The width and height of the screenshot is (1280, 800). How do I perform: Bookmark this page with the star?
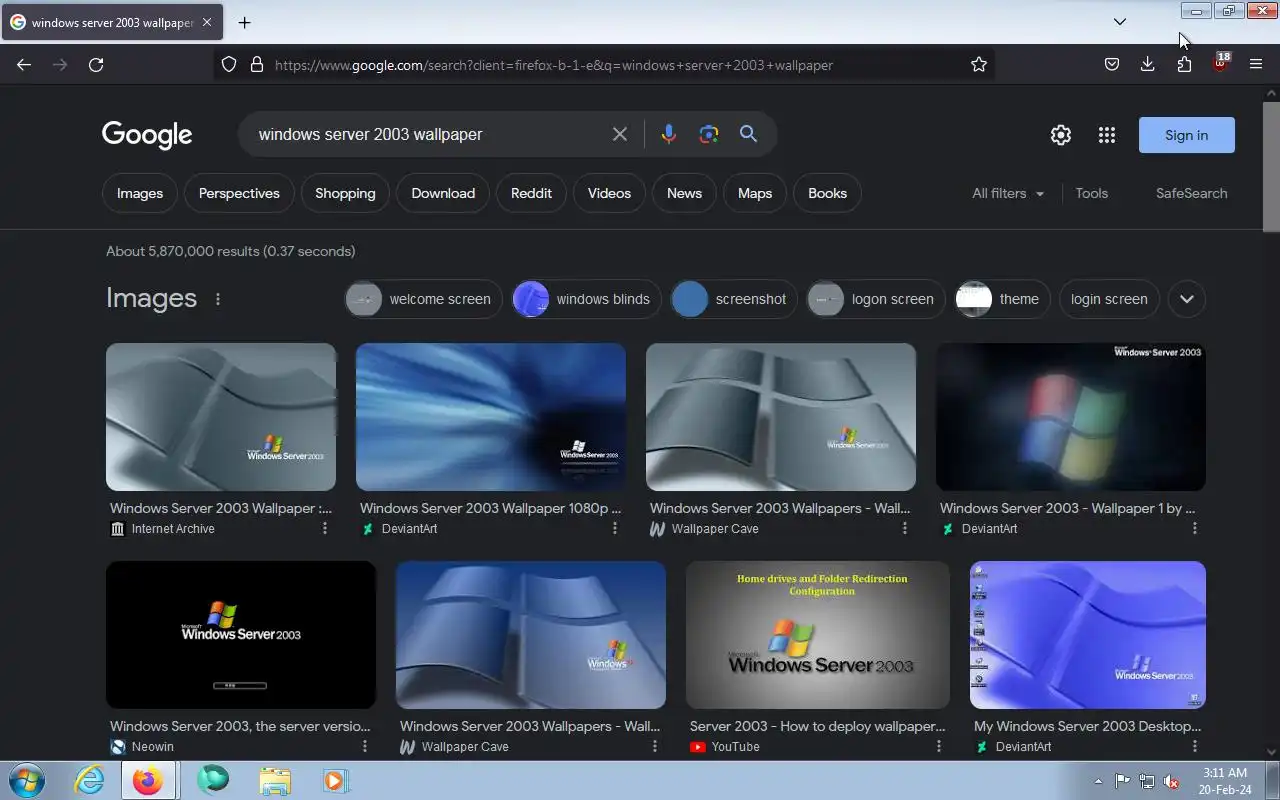point(979,64)
